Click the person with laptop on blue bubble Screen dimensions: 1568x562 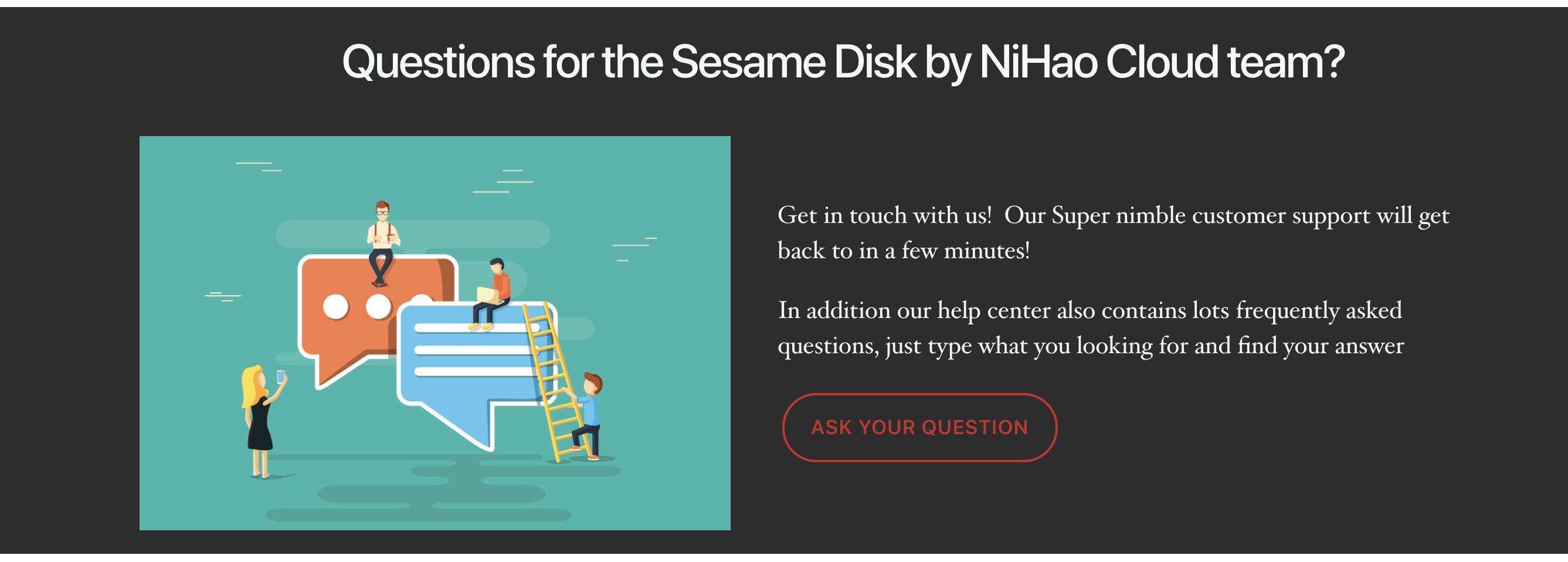point(491,294)
